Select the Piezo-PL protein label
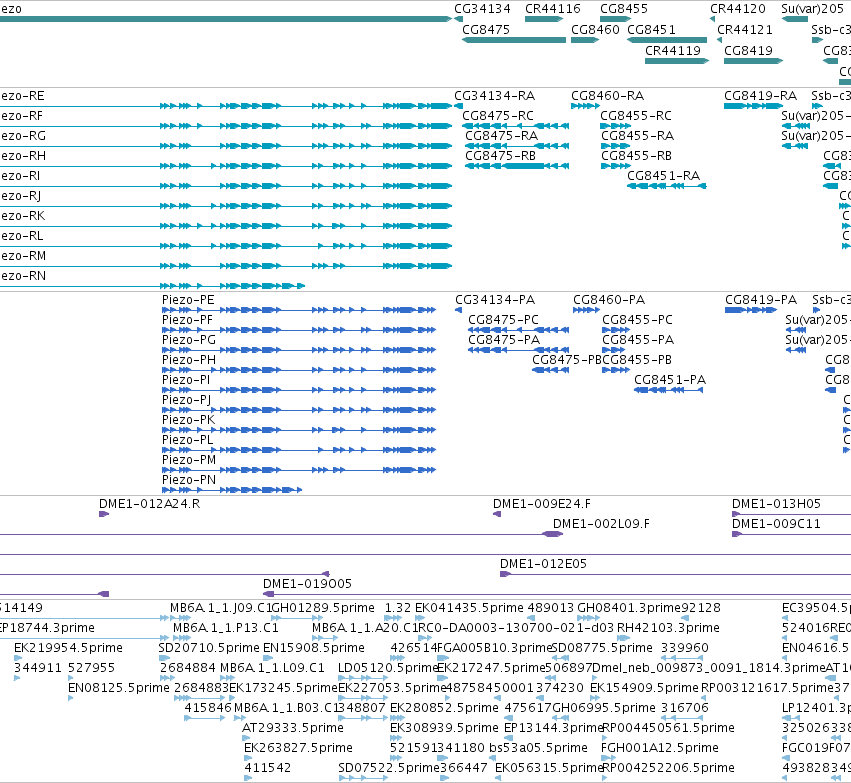Viewport: 851px width, 783px height. [187, 440]
